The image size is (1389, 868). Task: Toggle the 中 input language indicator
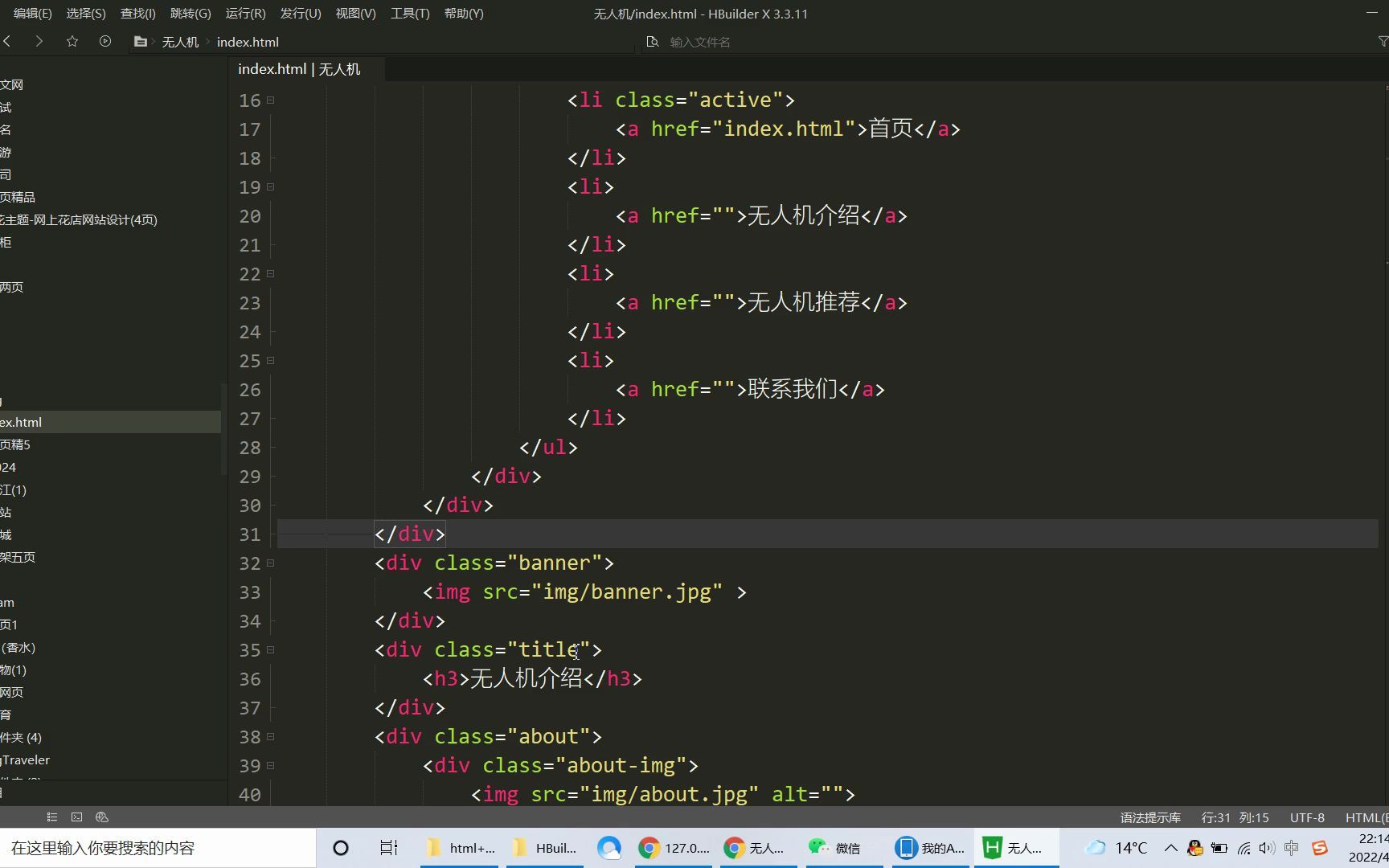[x=1292, y=848]
